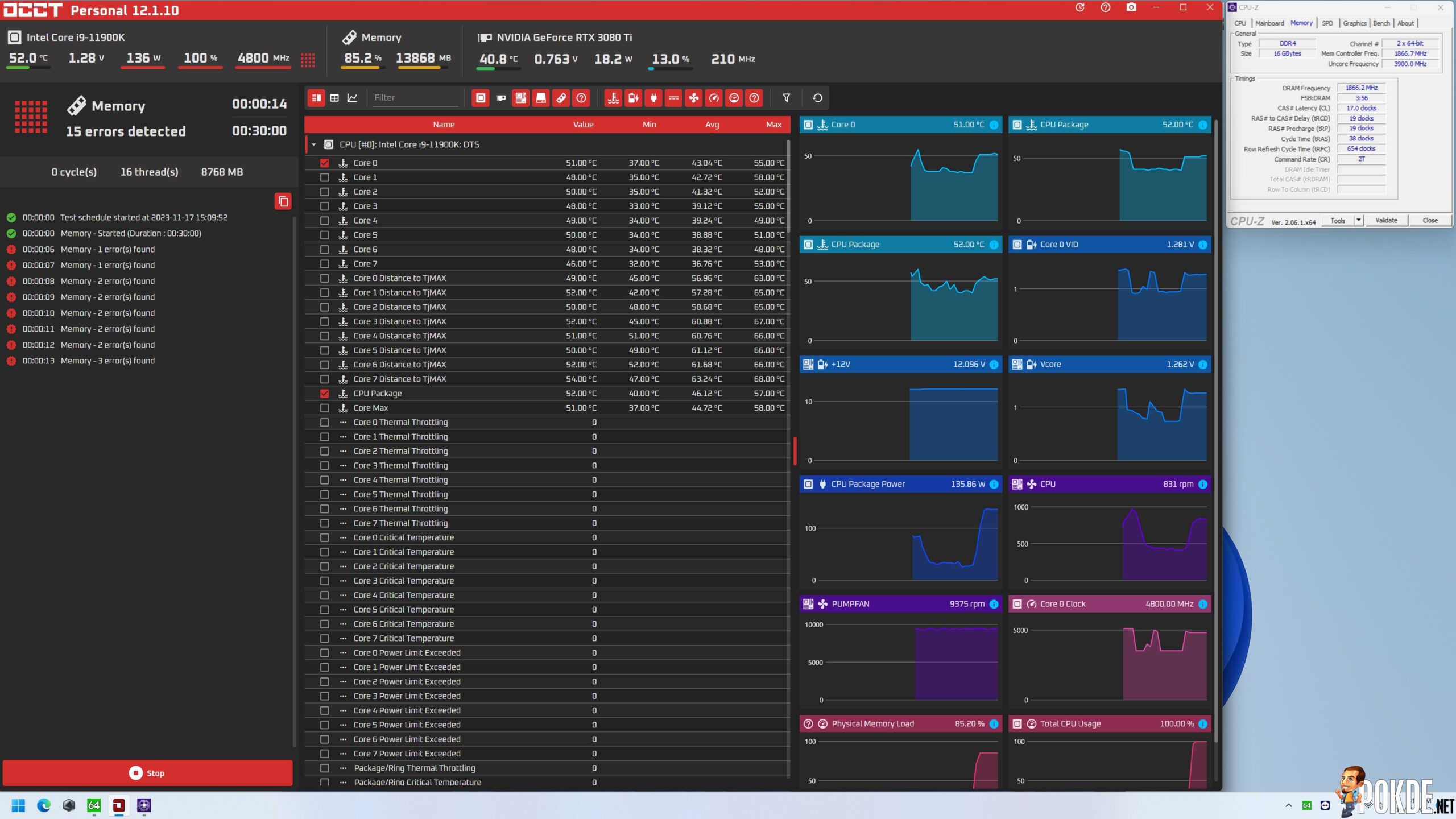Screen dimensions: 1456x819
Task: Toggle the unknown sensor type question mark filter
Action: tap(754, 98)
